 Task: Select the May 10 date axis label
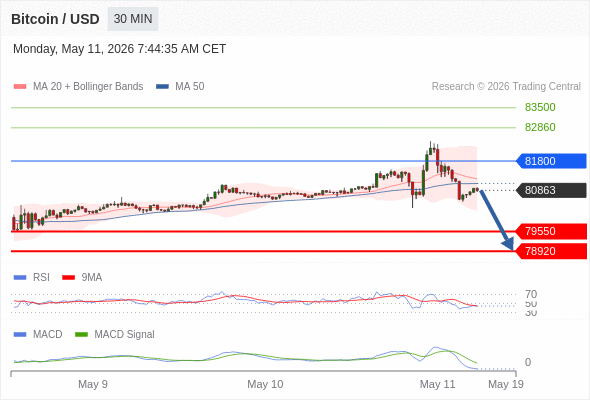point(265,384)
